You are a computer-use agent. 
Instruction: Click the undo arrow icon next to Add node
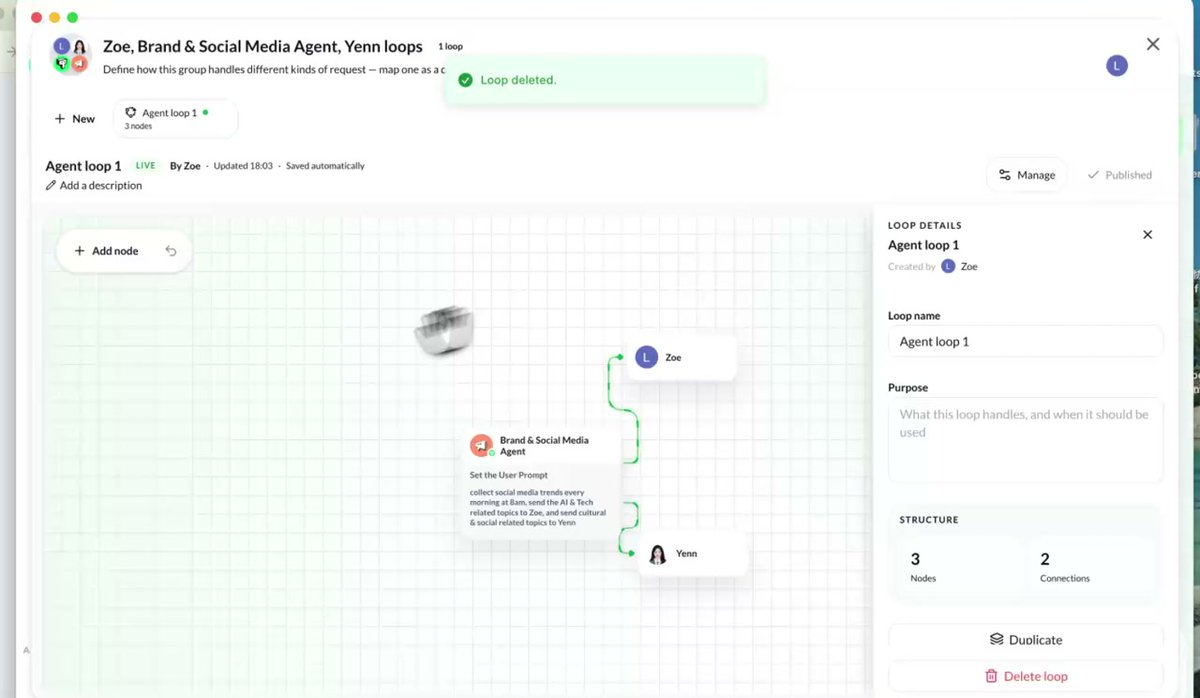click(171, 251)
